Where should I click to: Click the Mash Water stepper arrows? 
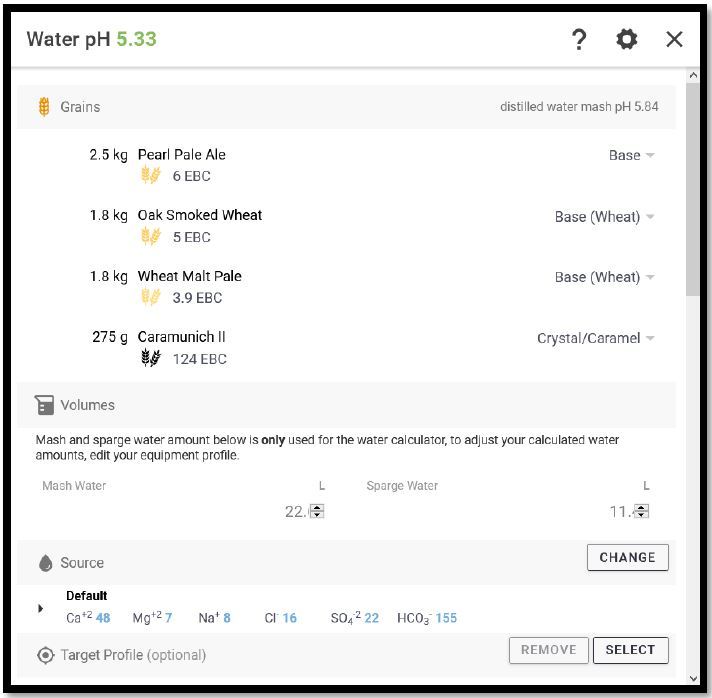coord(317,511)
